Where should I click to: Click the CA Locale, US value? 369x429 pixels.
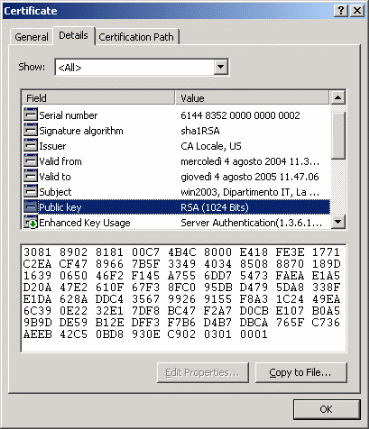click(211, 146)
